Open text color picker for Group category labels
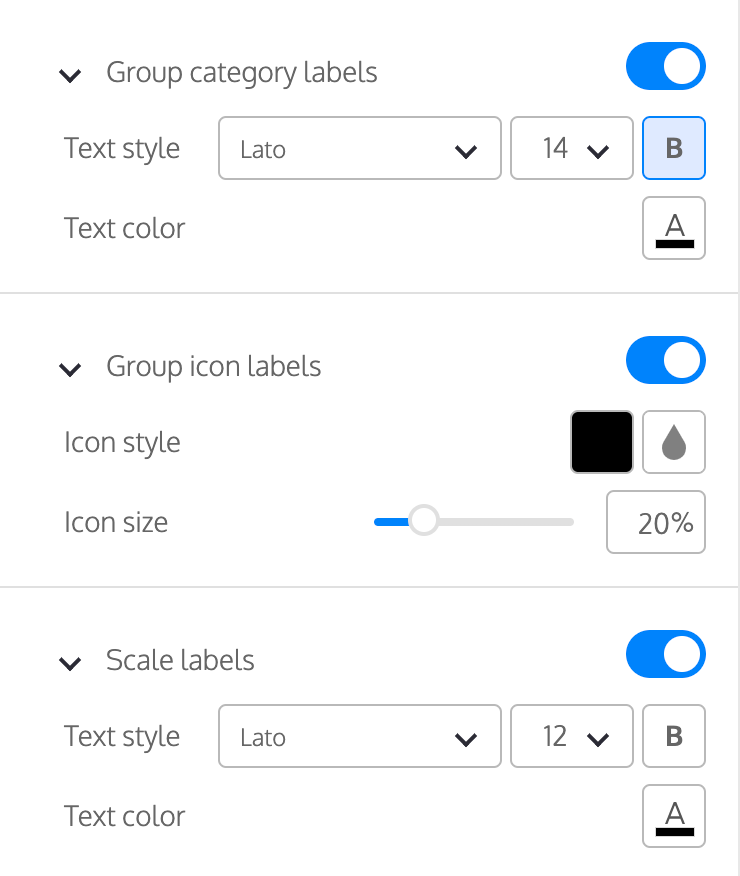This screenshot has height=876, width=740. (x=674, y=228)
